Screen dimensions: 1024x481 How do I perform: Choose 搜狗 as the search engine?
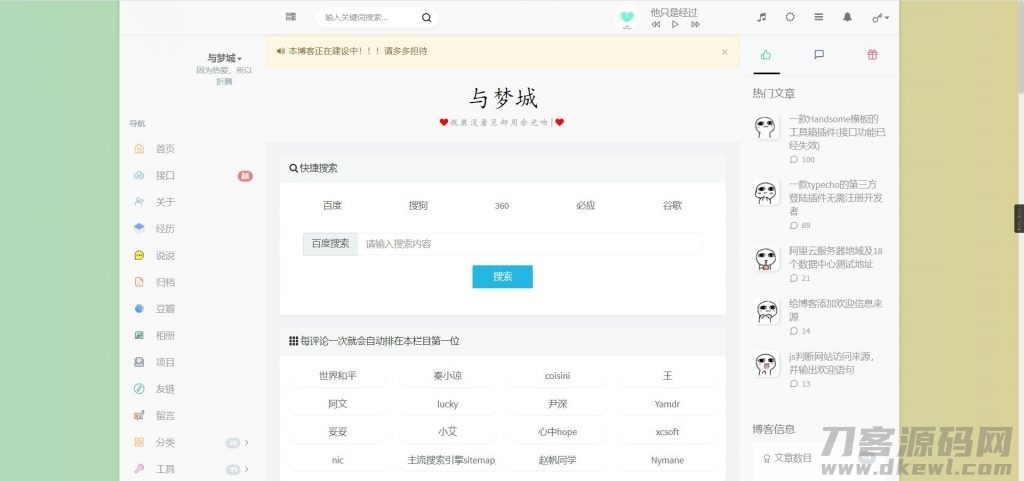(418, 206)
